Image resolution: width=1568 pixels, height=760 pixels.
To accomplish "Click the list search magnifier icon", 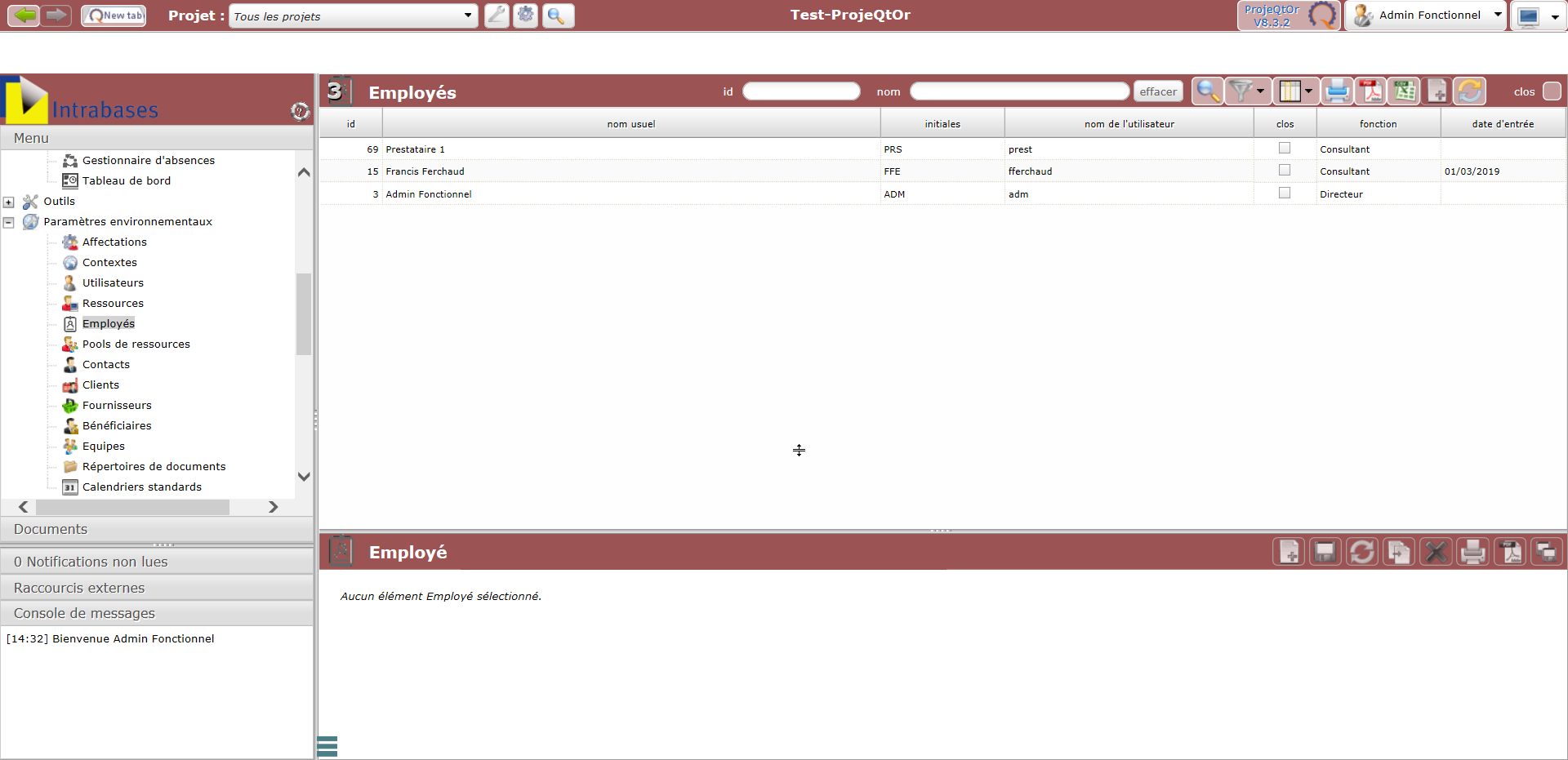I will click(x=1207, y=91).
